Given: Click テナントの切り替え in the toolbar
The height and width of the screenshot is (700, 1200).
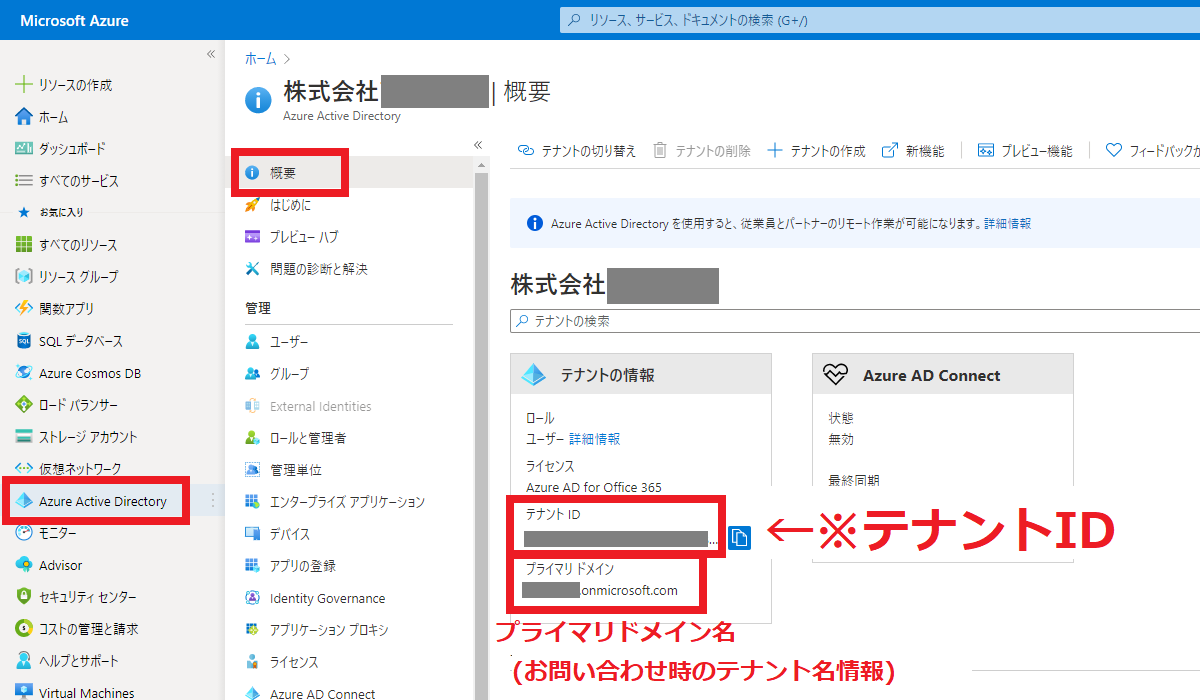Looking at the screenshot, I should point(577,151).
